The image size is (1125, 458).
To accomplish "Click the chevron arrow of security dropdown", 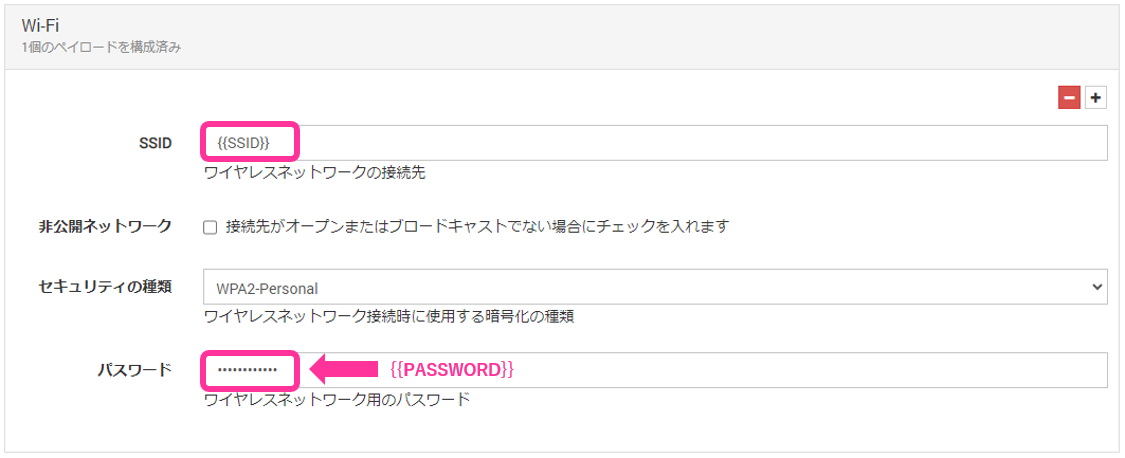I will pyautogui.click(x=1097, y=287).
